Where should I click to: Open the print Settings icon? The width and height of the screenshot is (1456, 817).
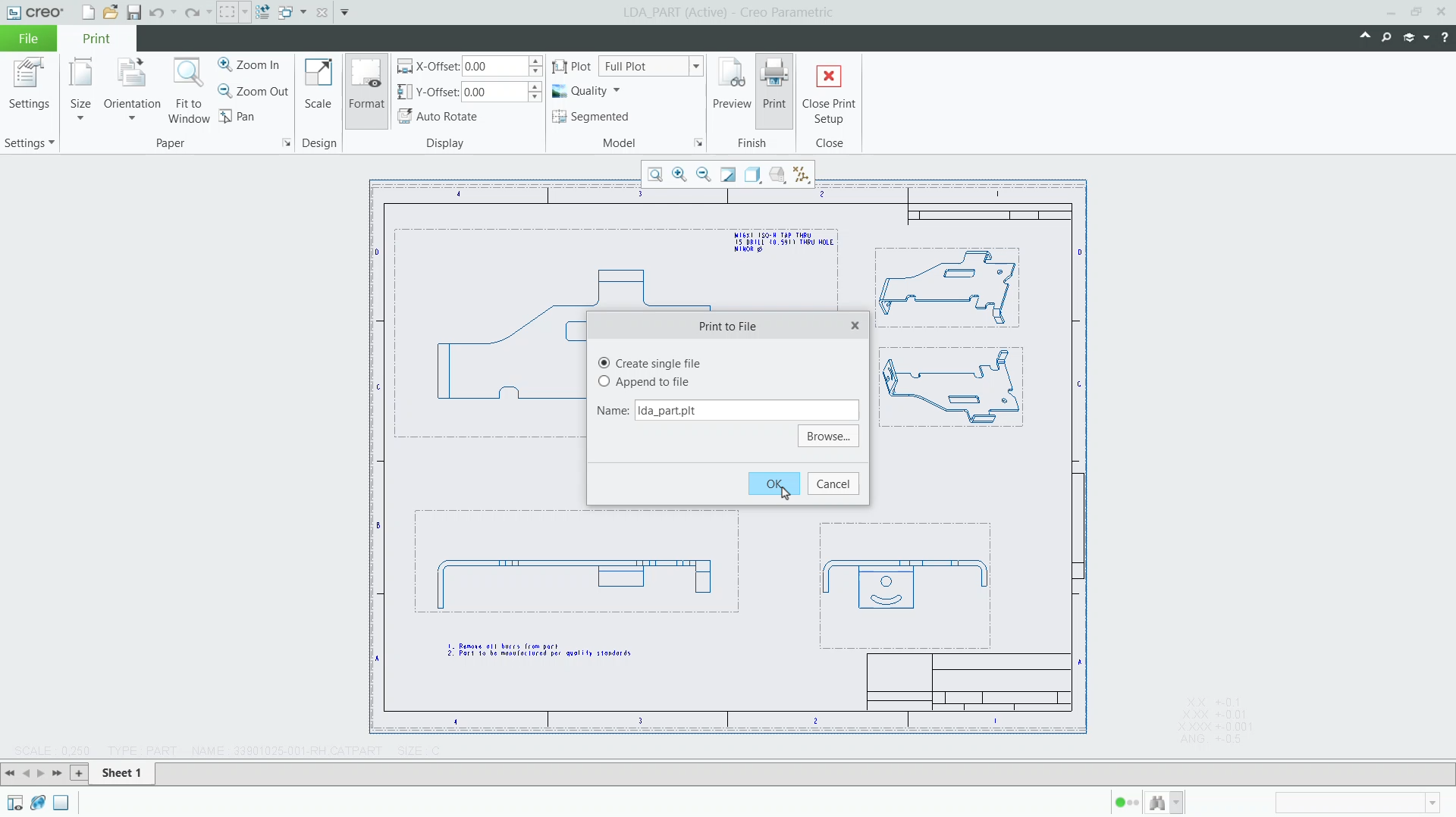[x=29, y=84]
